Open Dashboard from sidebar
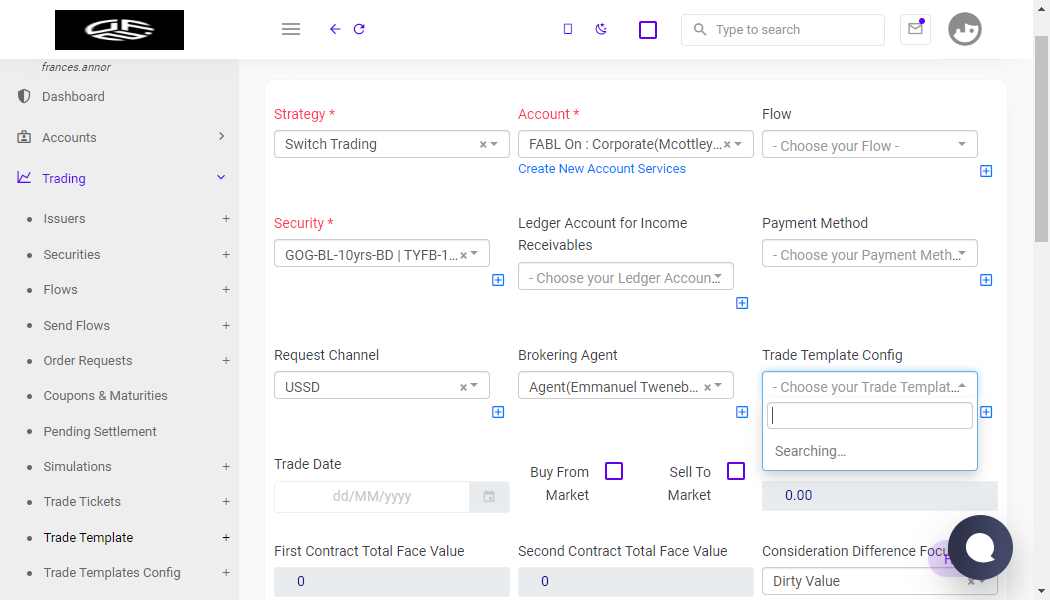 73,96
